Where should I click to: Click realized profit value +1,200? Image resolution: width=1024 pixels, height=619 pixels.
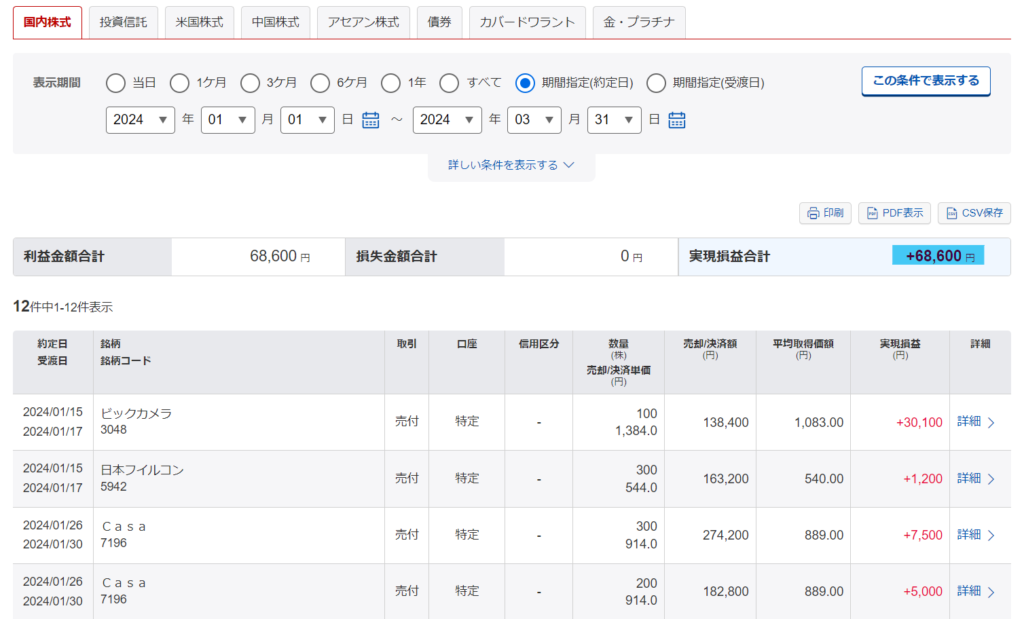tap(923, 479)
